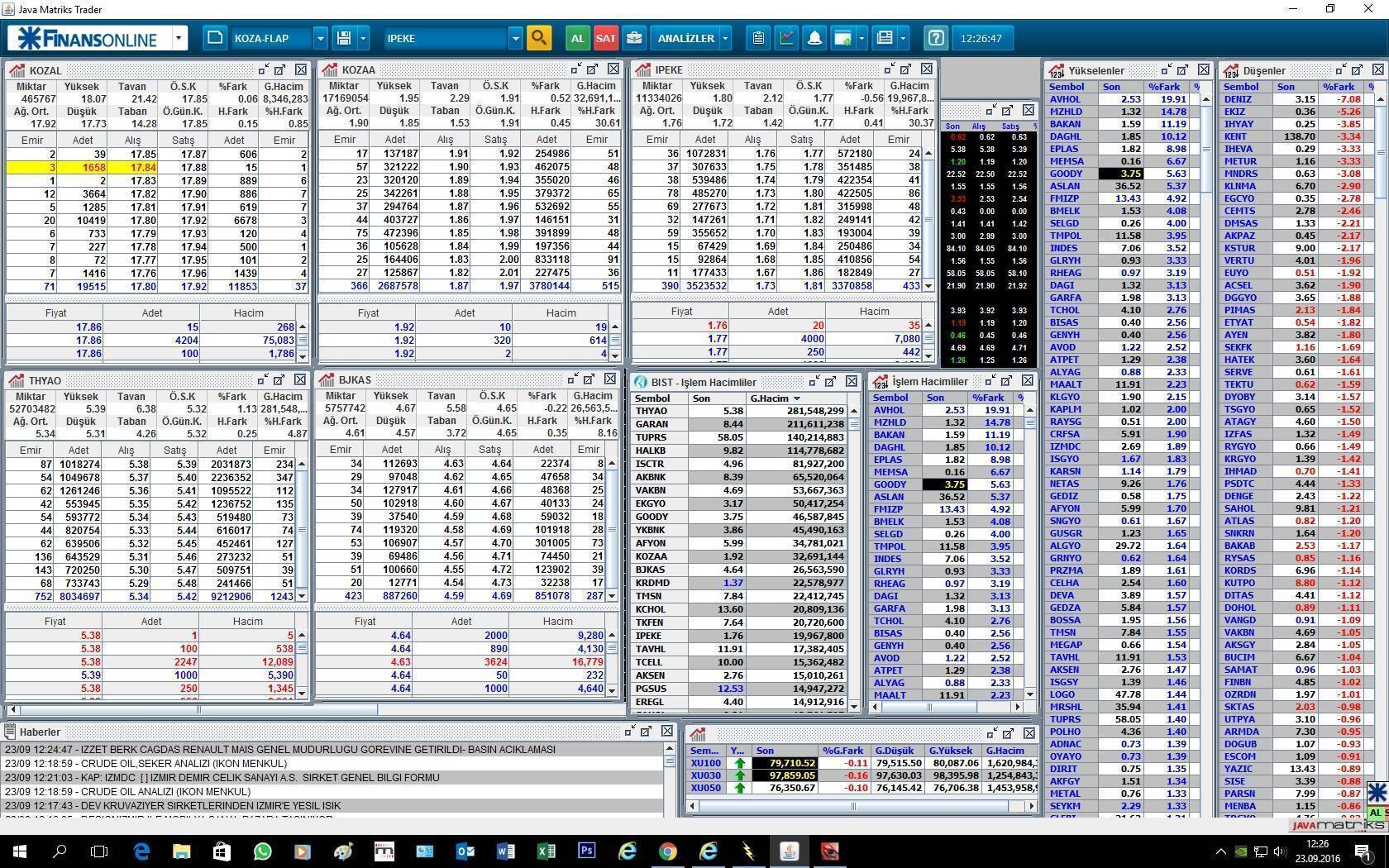
Task: Open the briefcase portfolio icon
Action: [634, 38]
